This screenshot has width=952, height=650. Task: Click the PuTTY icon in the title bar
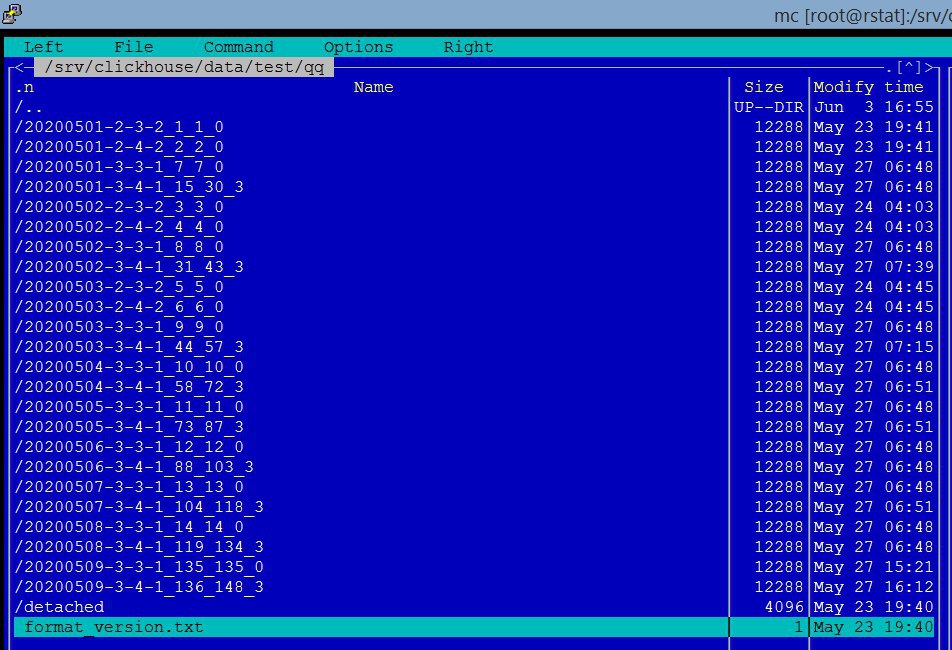point(12,13)
